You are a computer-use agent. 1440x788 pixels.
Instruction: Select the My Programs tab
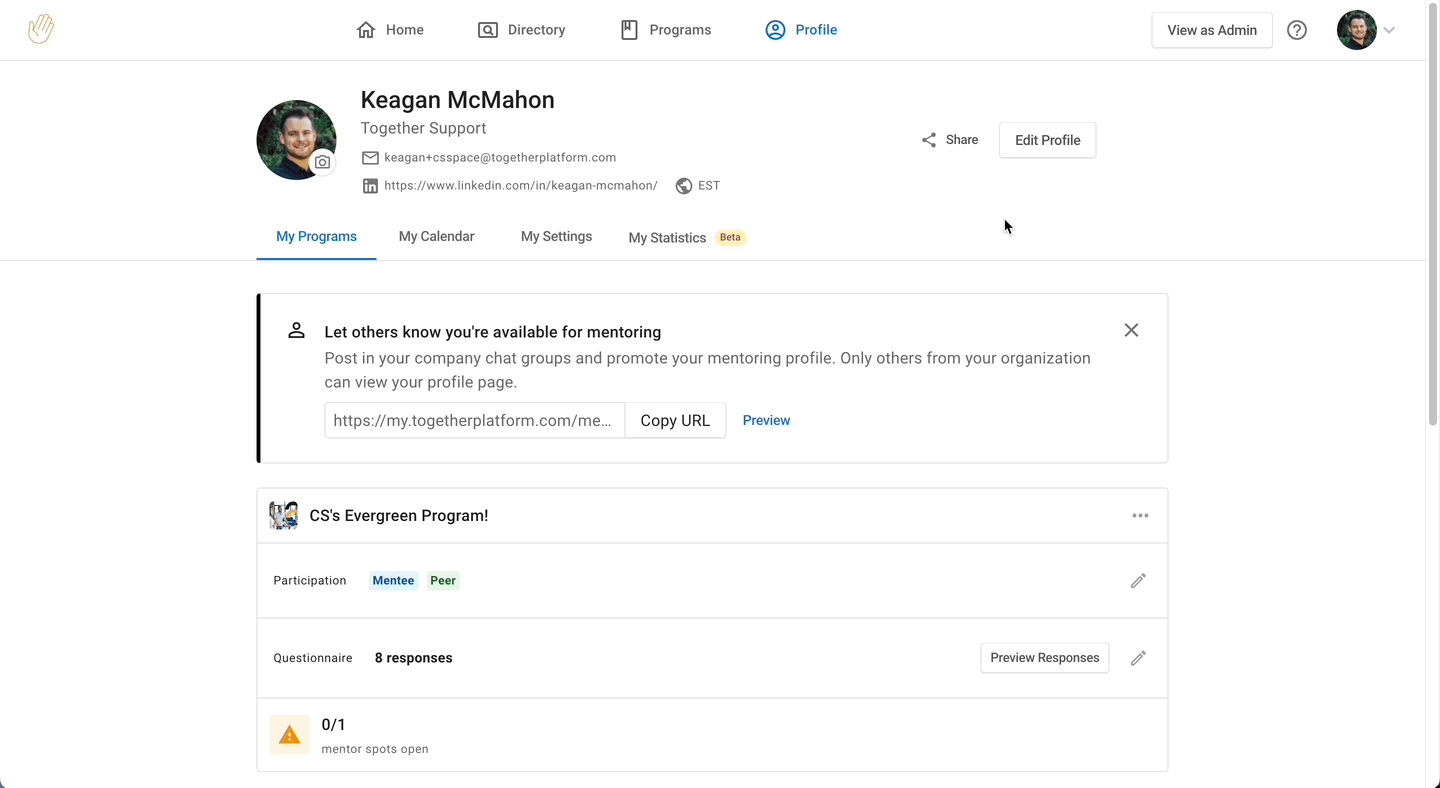pos(316,237)
